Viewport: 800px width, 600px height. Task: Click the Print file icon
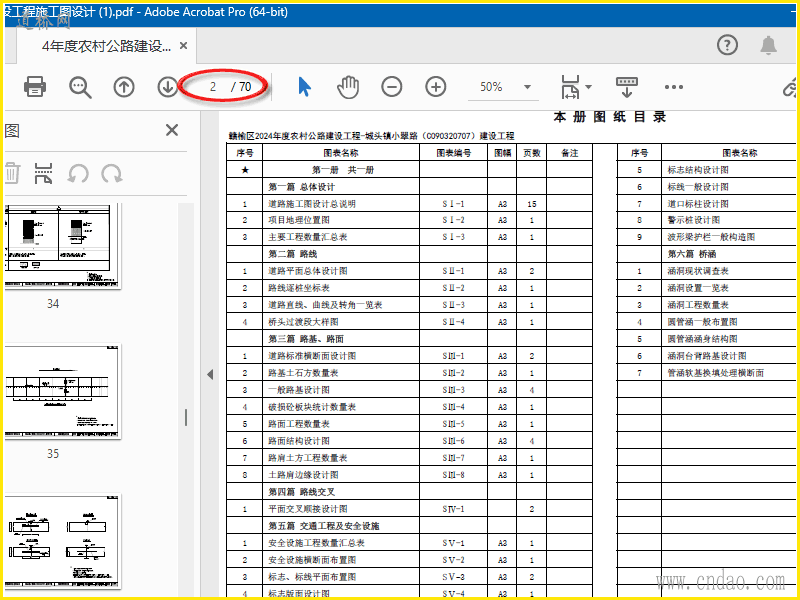point(35,87)
